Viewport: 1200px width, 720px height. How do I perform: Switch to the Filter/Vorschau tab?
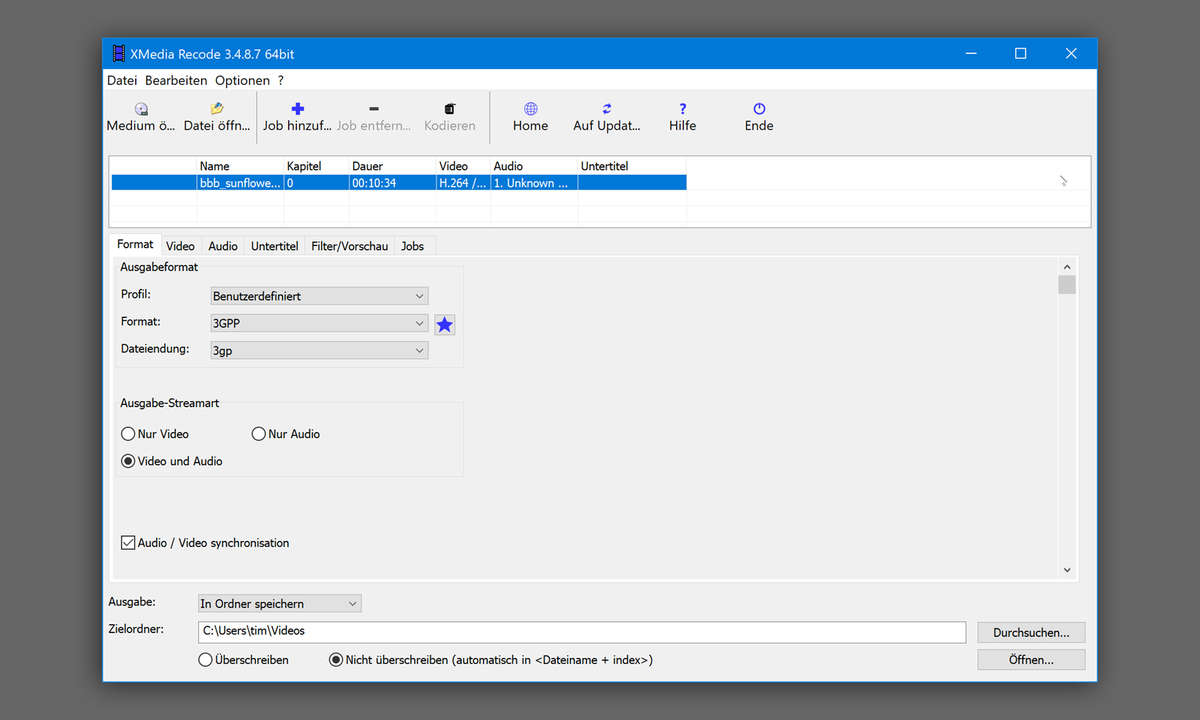point(350,246)
